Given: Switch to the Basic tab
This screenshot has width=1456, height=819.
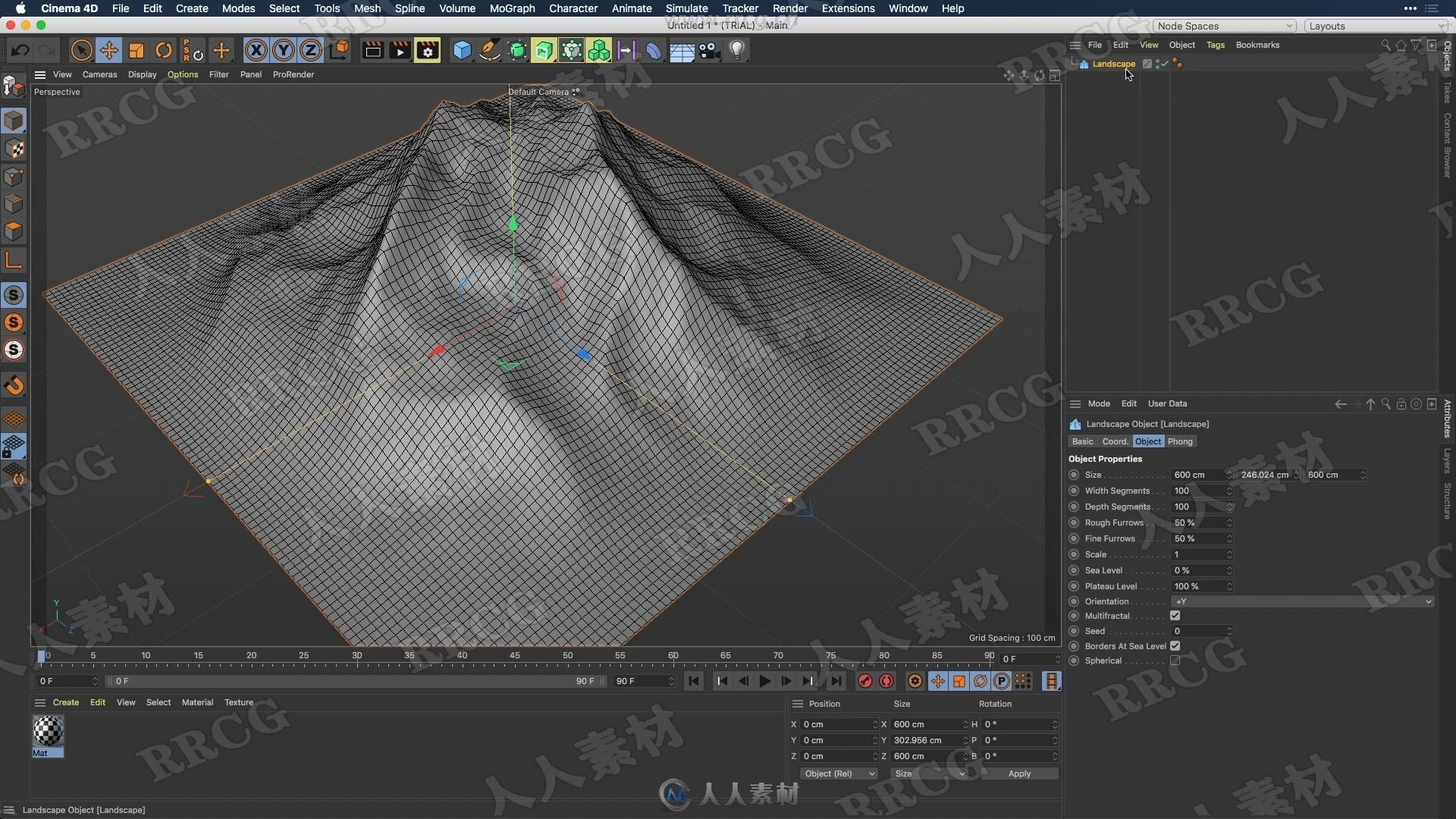Looking at the screenshot, I should pyautogui.click(x=1083, y=441).
